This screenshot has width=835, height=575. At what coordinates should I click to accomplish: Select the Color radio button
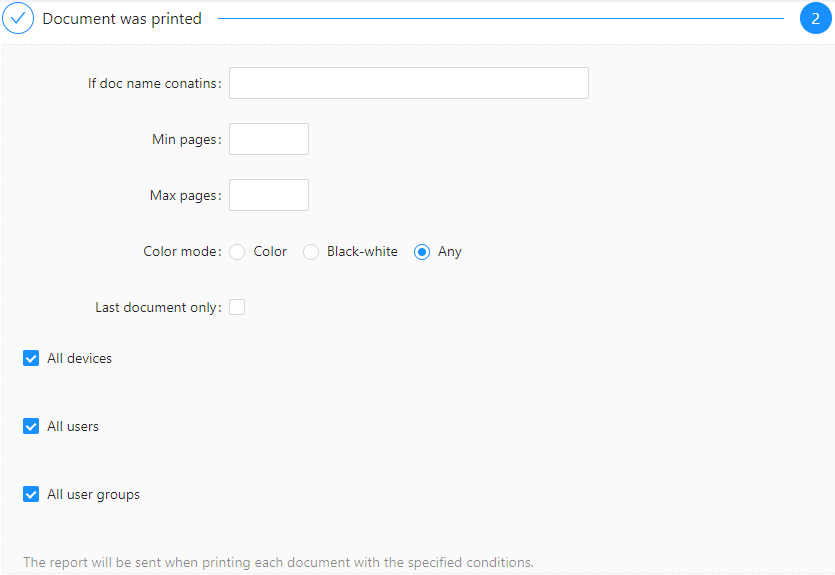[x=237, y=252]
